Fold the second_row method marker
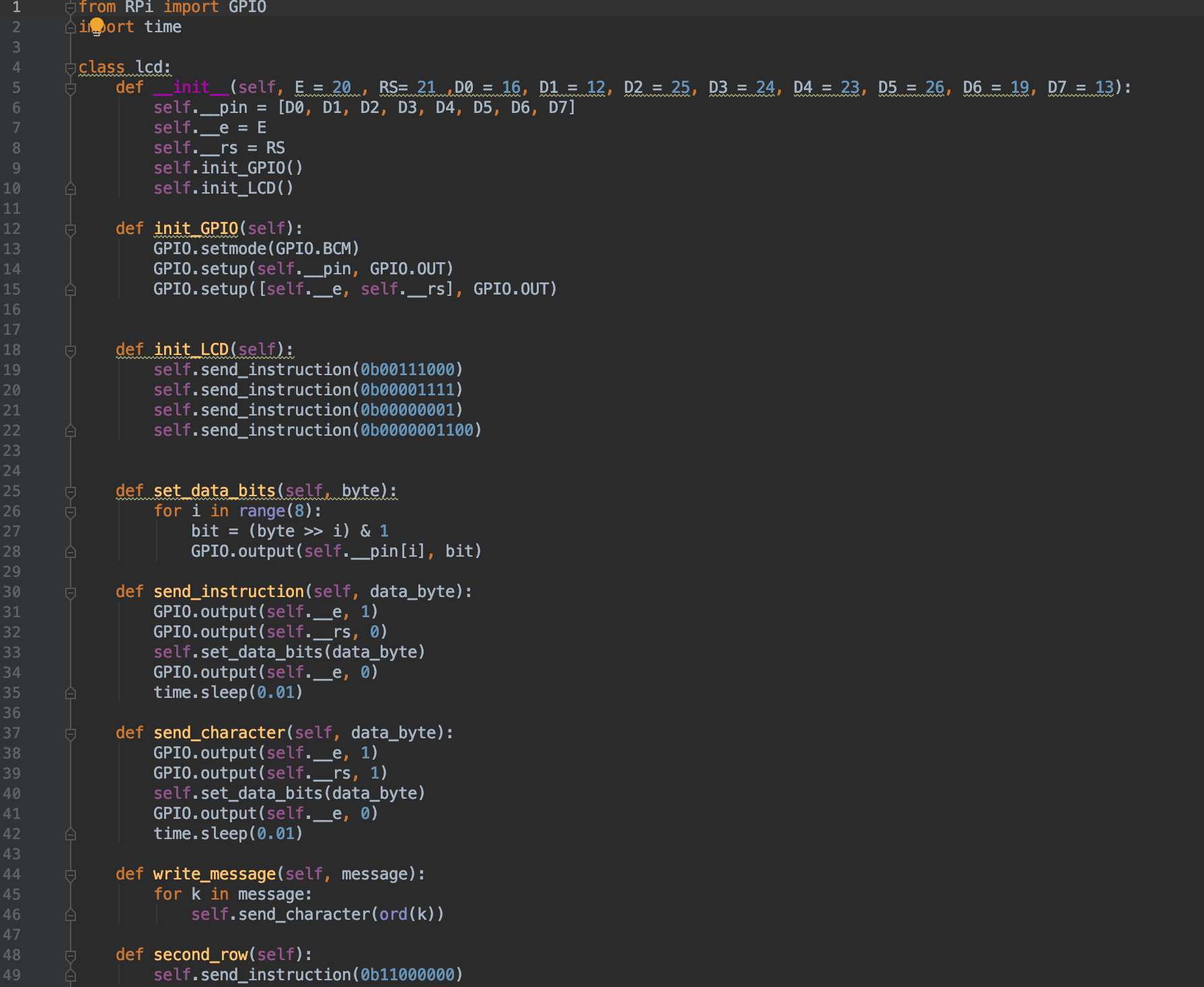The width and height of the screenshot is (1204, 987). [x=70, y=955]
